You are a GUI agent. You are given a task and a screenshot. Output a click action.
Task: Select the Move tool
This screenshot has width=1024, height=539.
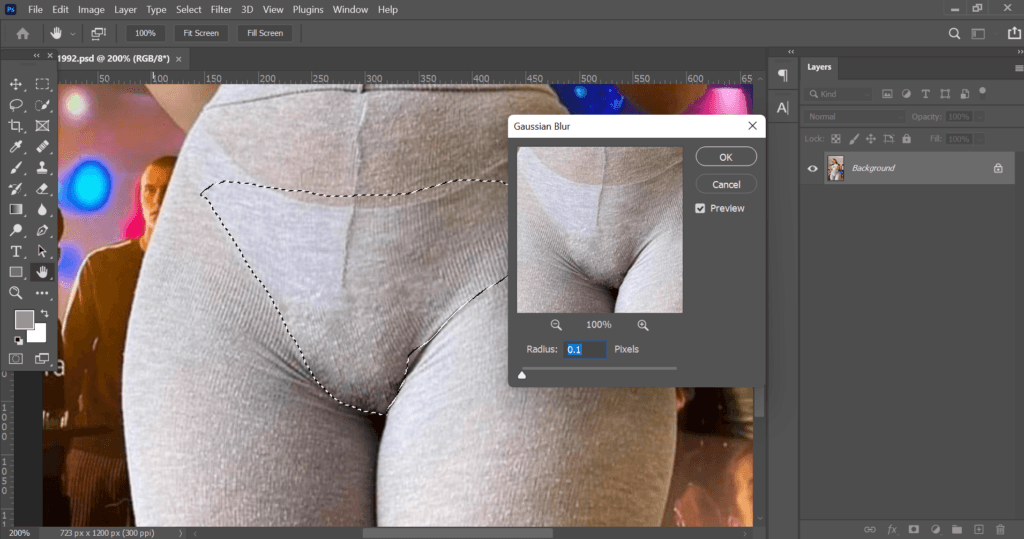(x=16, y=84)
